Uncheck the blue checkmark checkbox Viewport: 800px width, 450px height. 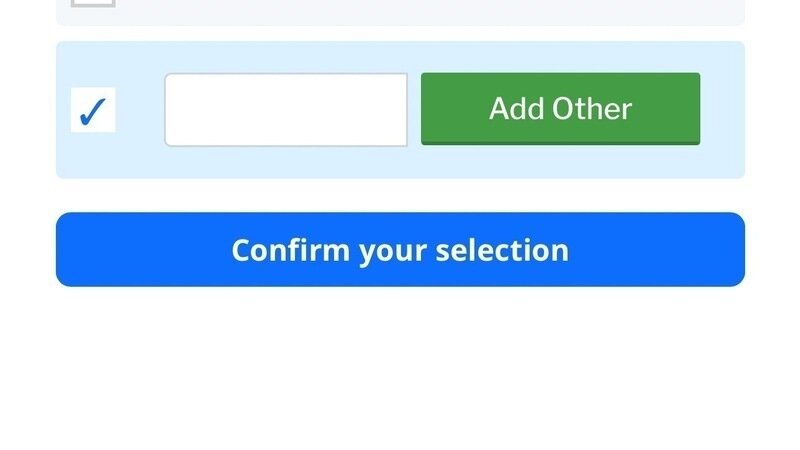point(93,110)
